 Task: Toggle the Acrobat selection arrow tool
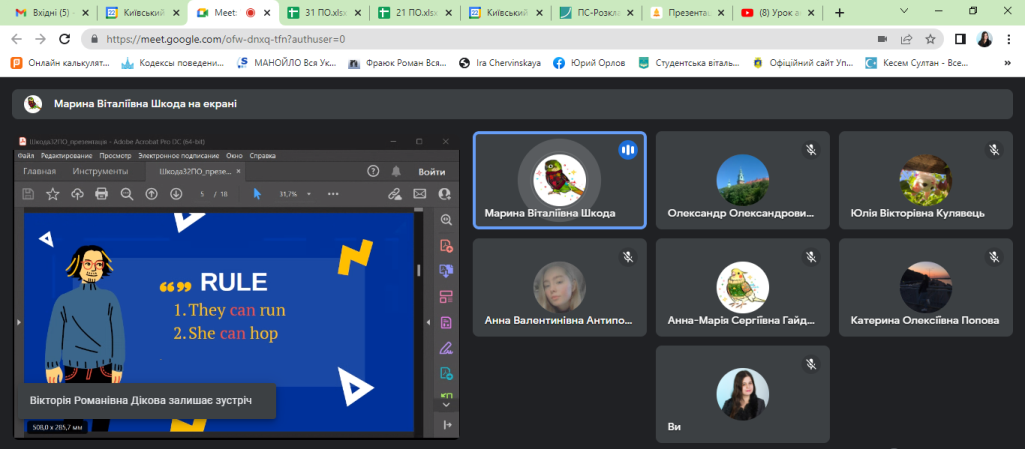pyautogui.click(x=257, y=194)
